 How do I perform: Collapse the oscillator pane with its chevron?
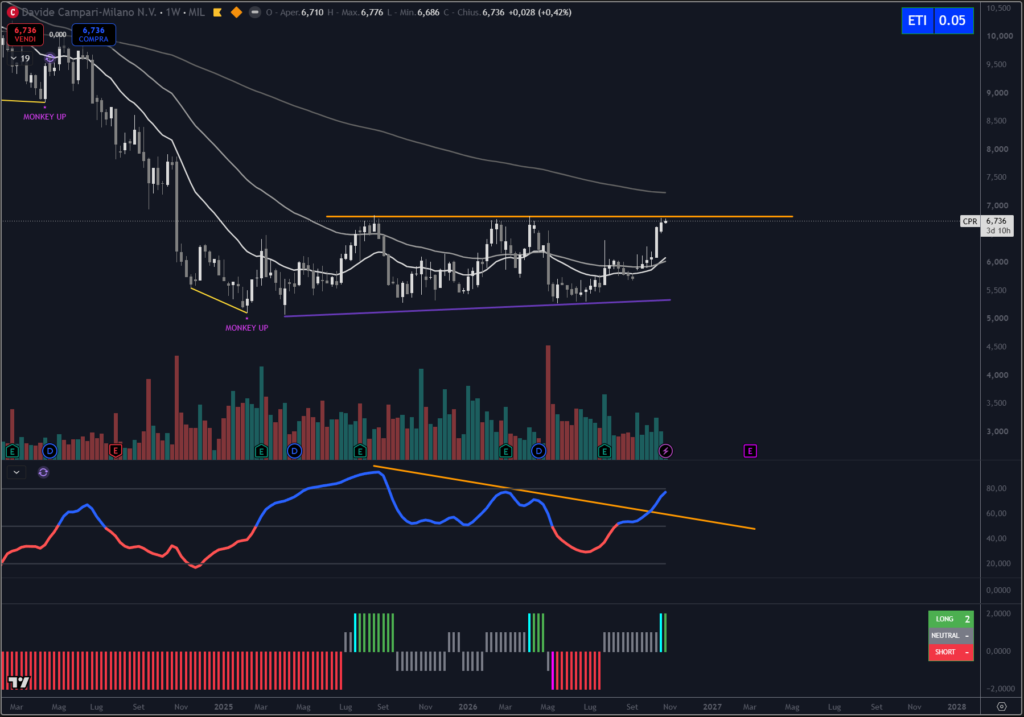(16, 472)
